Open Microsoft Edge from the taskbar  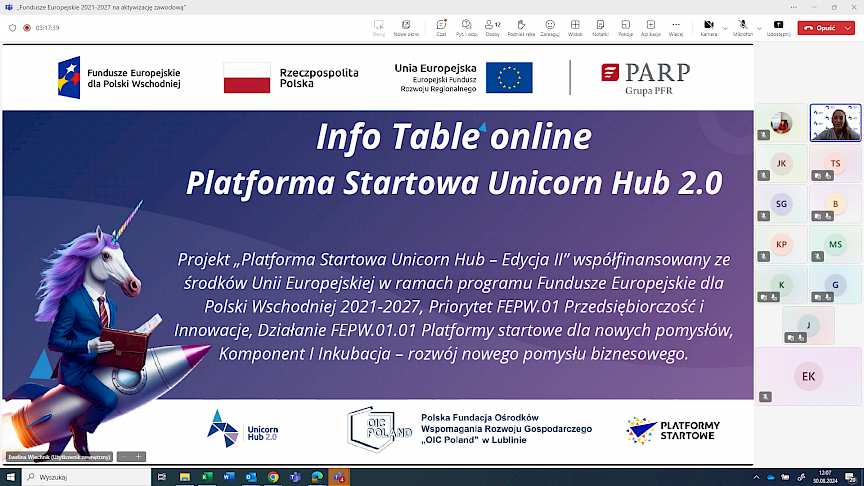[x=317, y=477]
